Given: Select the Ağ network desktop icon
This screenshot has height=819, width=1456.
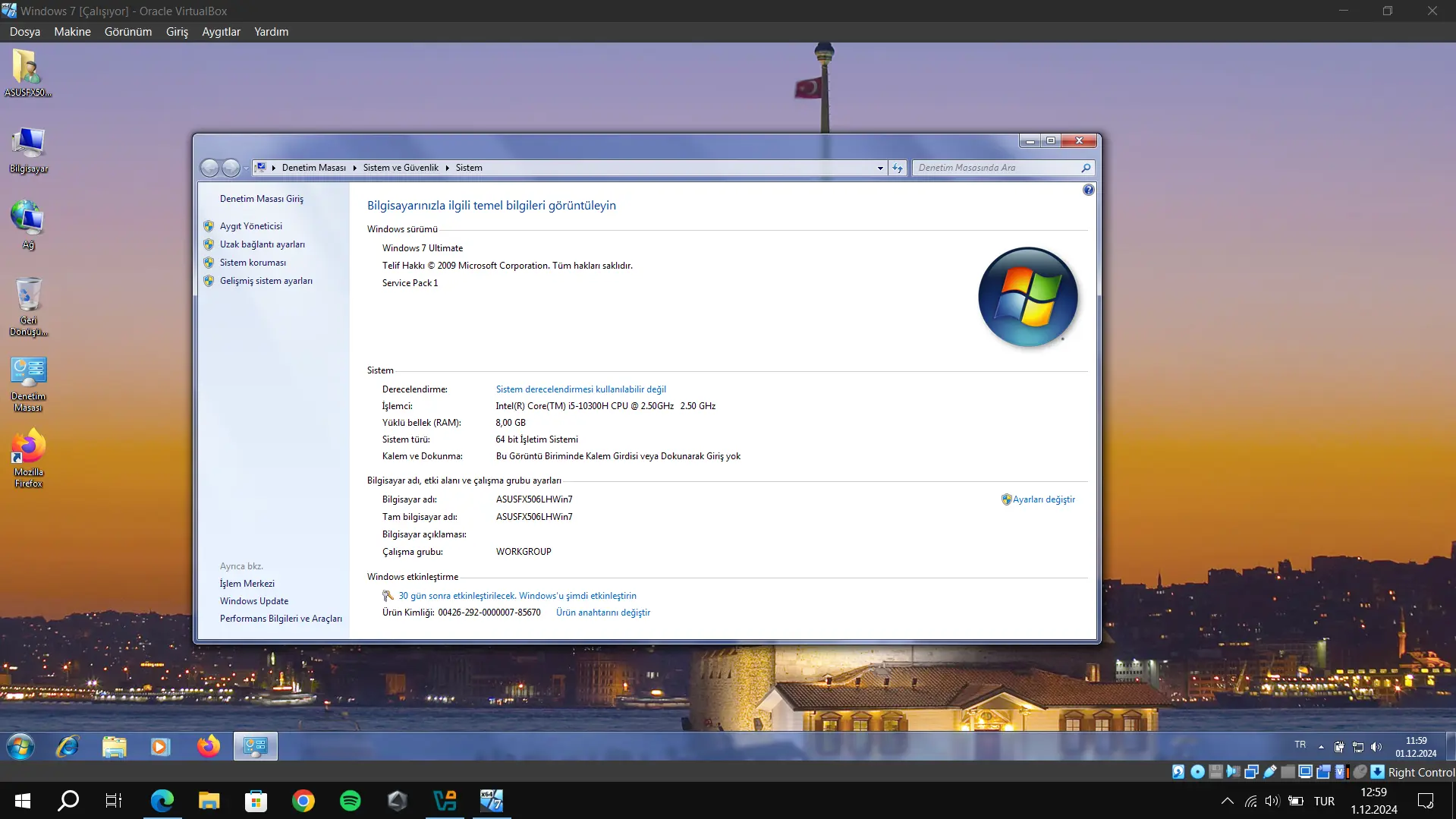Looking at the screenshot, I should (28, 225).
